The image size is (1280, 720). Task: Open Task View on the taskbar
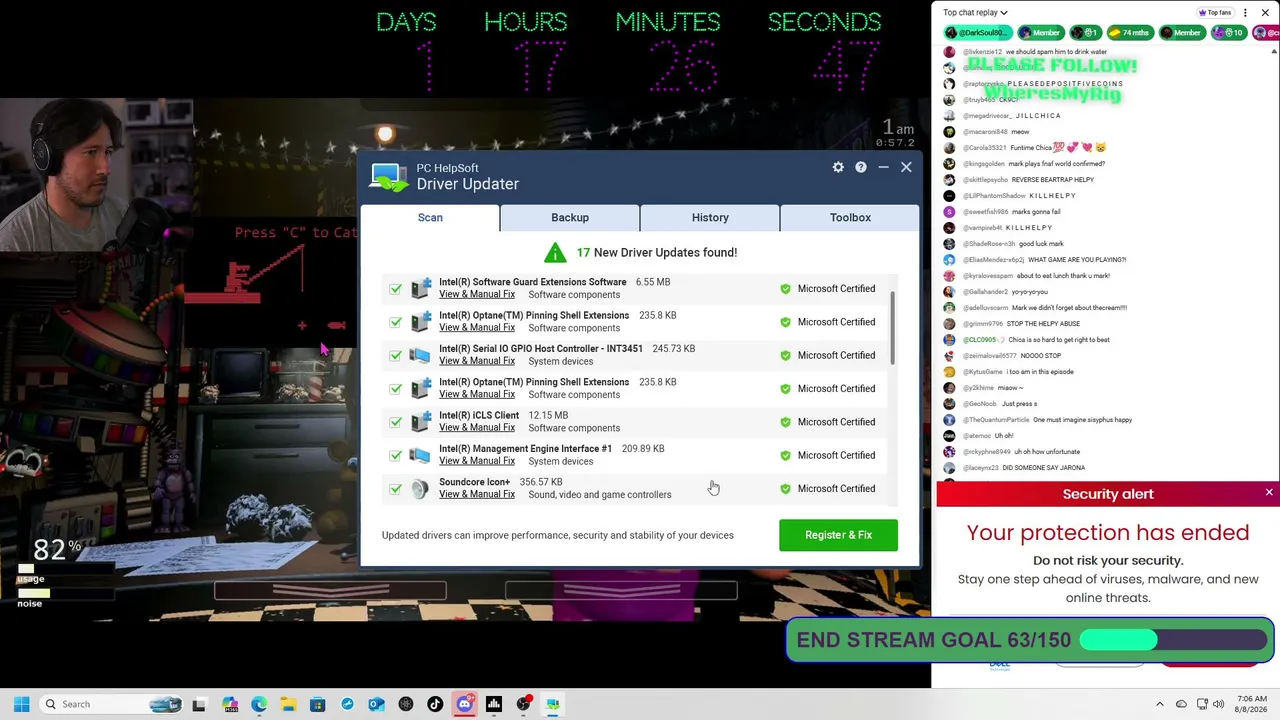[x=199, y=704]
